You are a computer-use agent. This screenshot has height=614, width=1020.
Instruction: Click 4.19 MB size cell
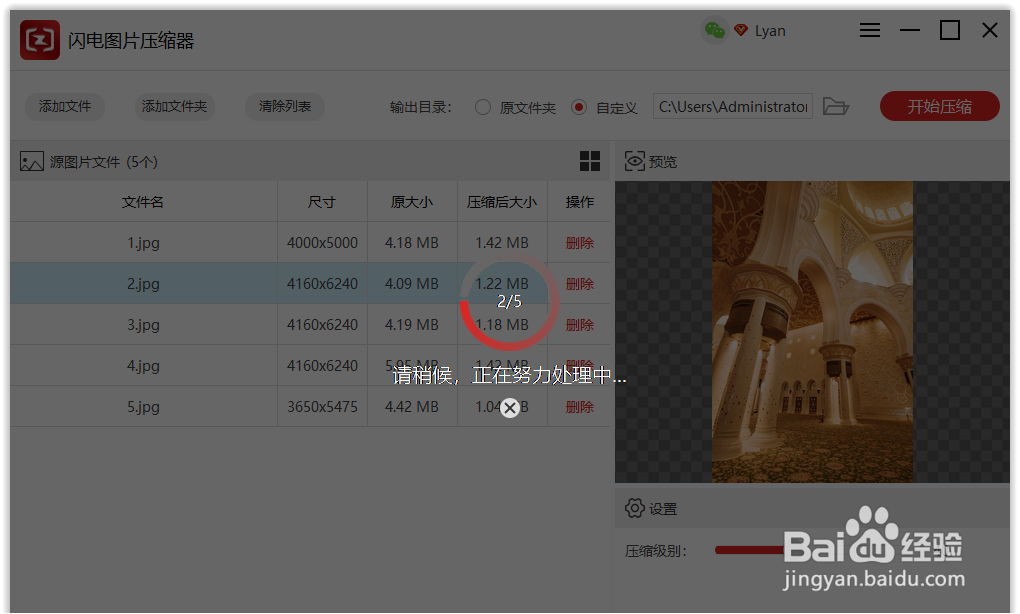[412, 325]
